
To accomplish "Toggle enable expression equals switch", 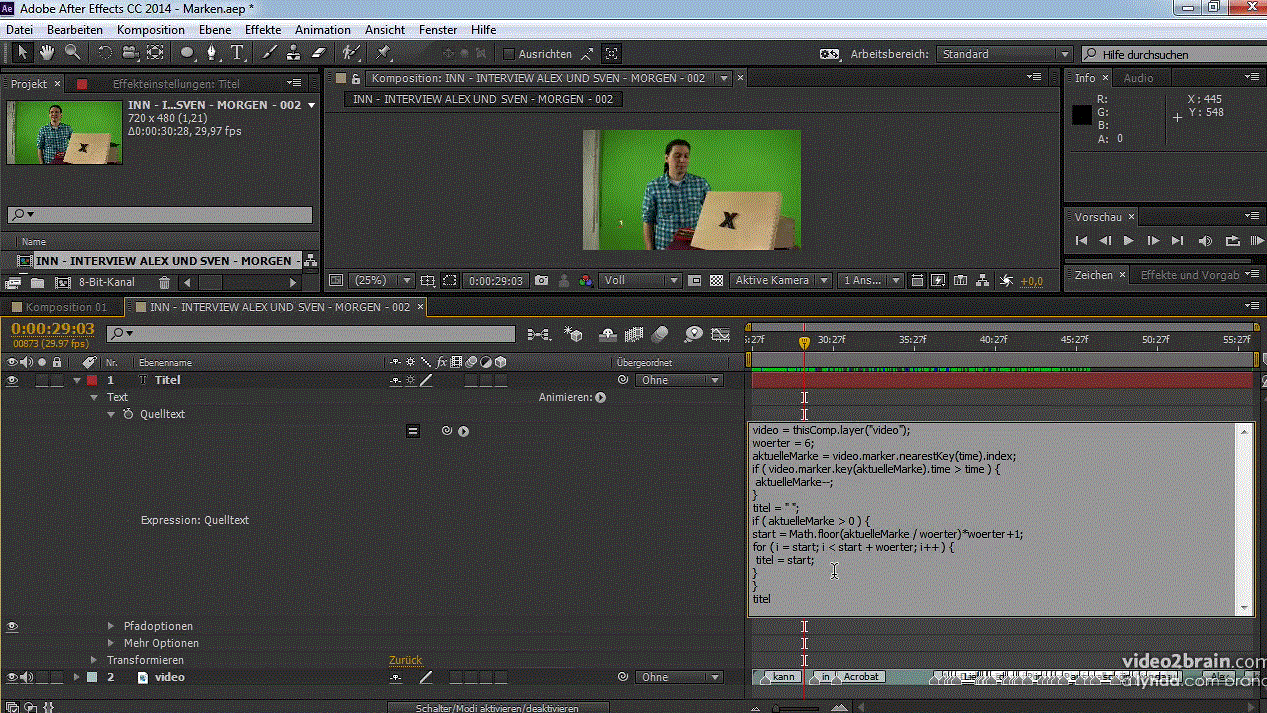I will click(412, 431).
